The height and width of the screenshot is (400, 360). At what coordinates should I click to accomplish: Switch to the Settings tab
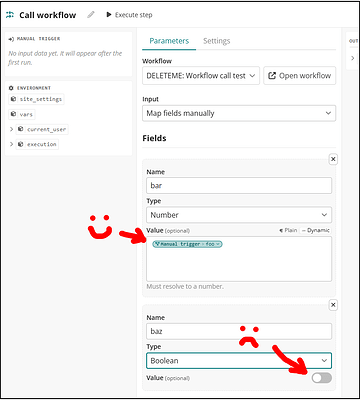tap(217, 41)
